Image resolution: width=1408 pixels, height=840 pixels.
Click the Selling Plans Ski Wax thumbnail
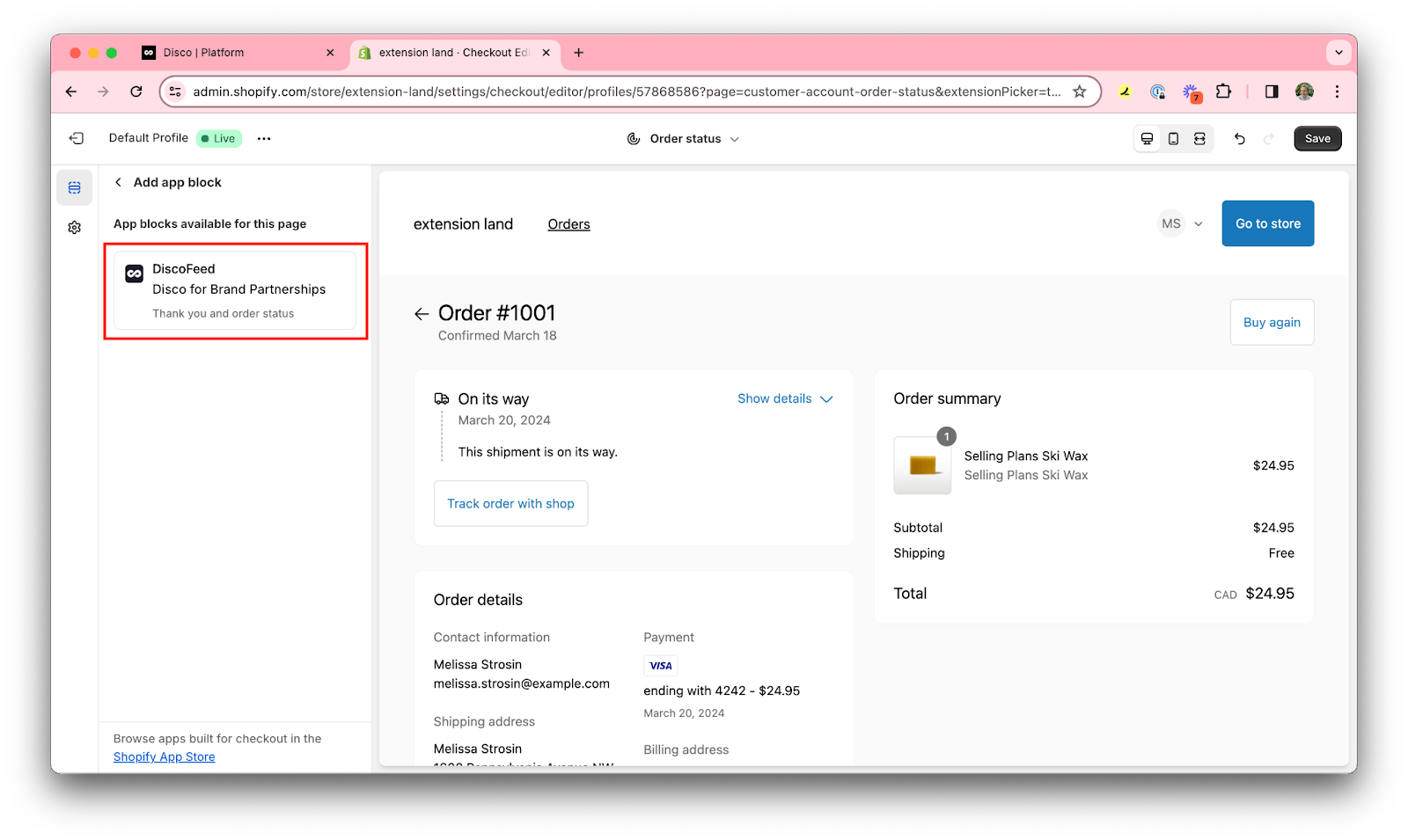922,465
